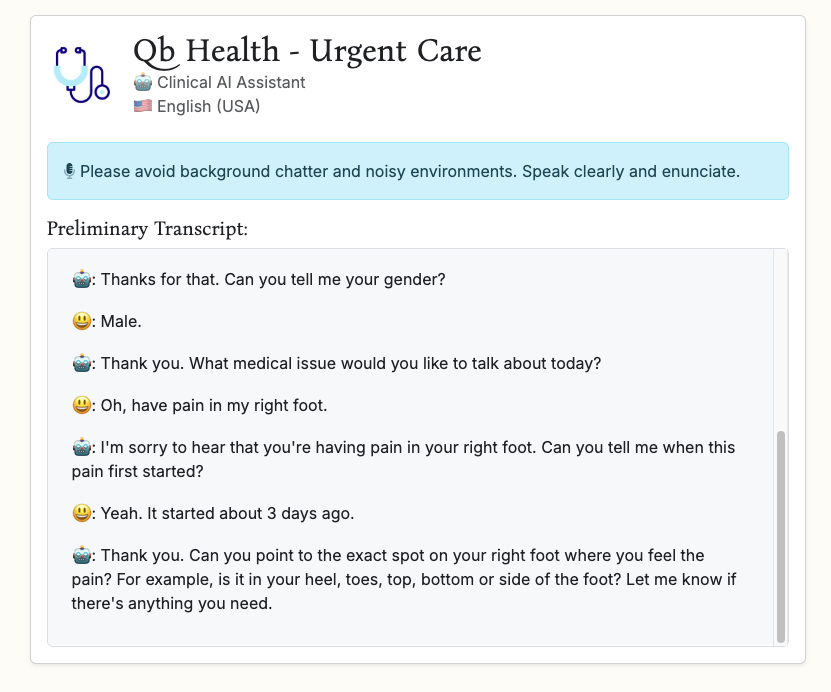Click the scrollbar track above the thumb
The image size is (831, 692).
click(781, 340)
